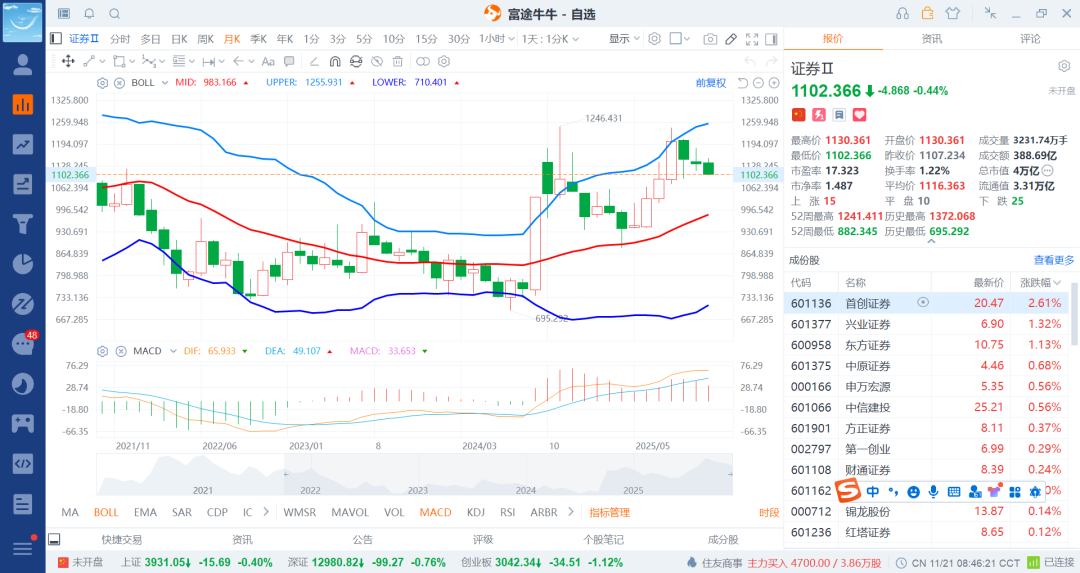Switch to the 资讯 tab in right panel

(x=931, y=38)
